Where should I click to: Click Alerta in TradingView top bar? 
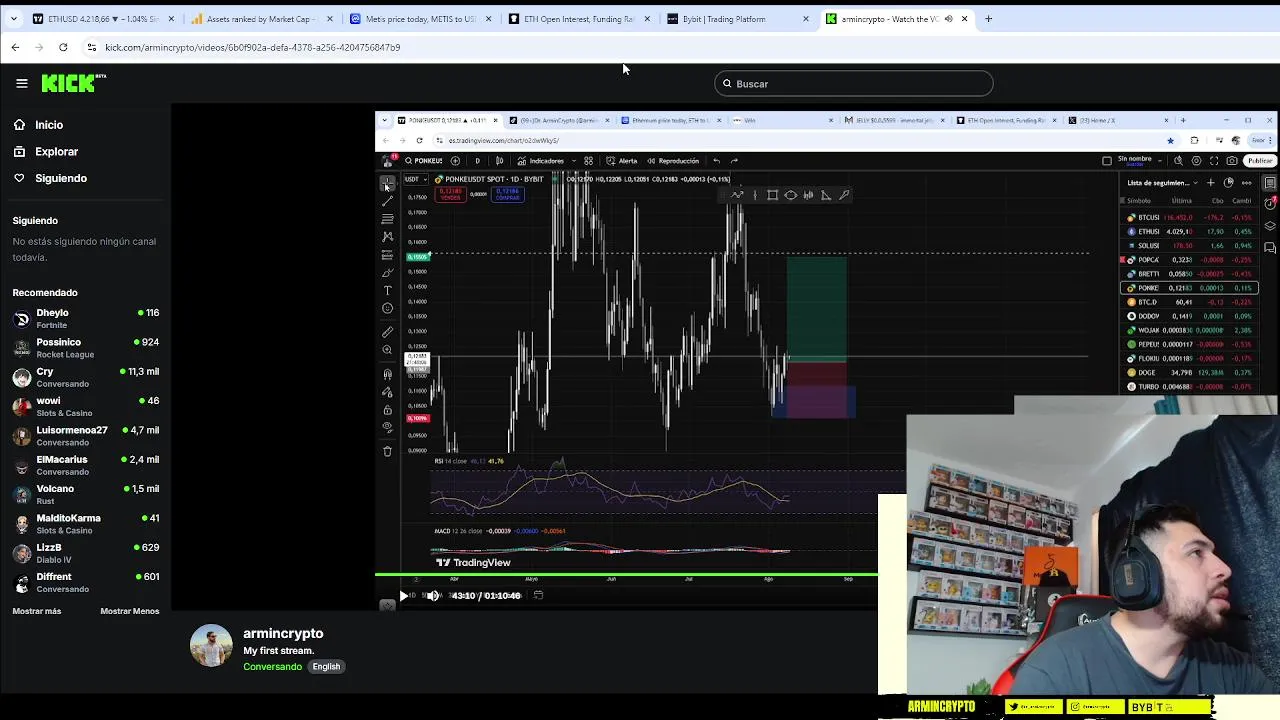pos(622,161)
